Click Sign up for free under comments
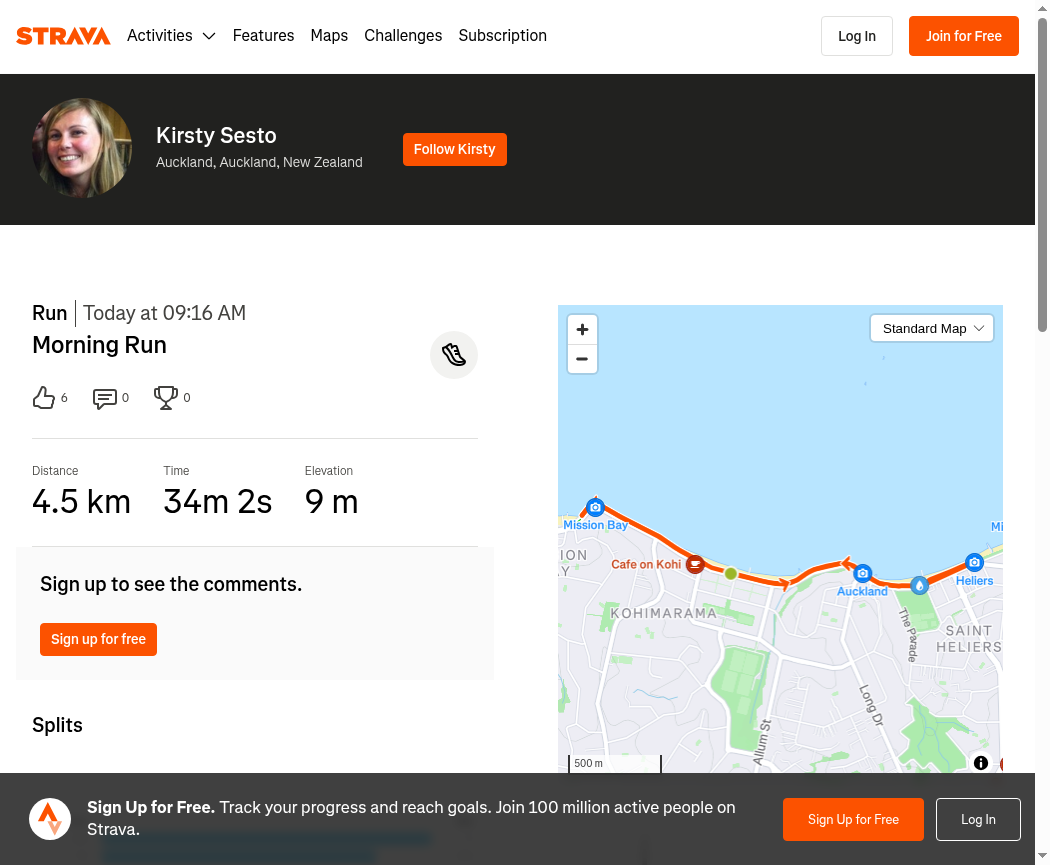 [x=98, y=639]
